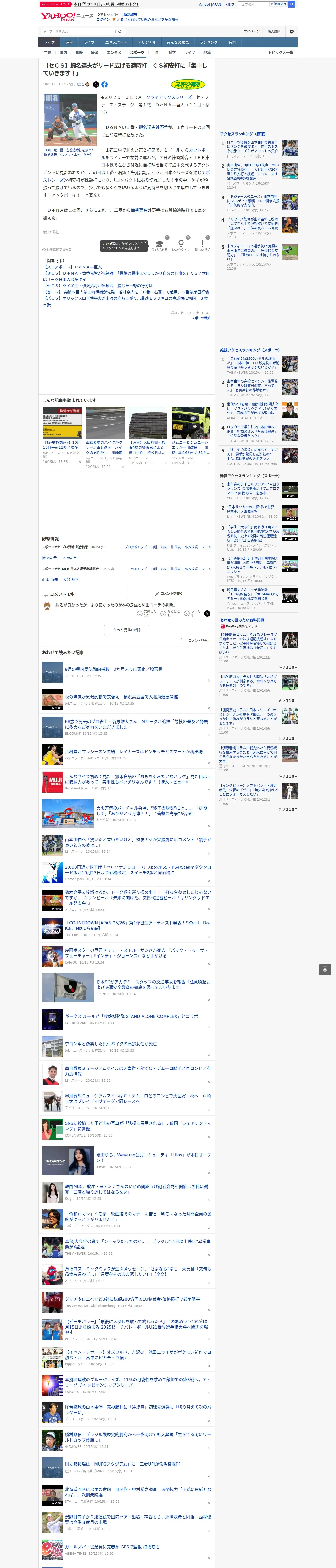Open 【岡田彰布コラム】 paid article

tap(248, 643)
